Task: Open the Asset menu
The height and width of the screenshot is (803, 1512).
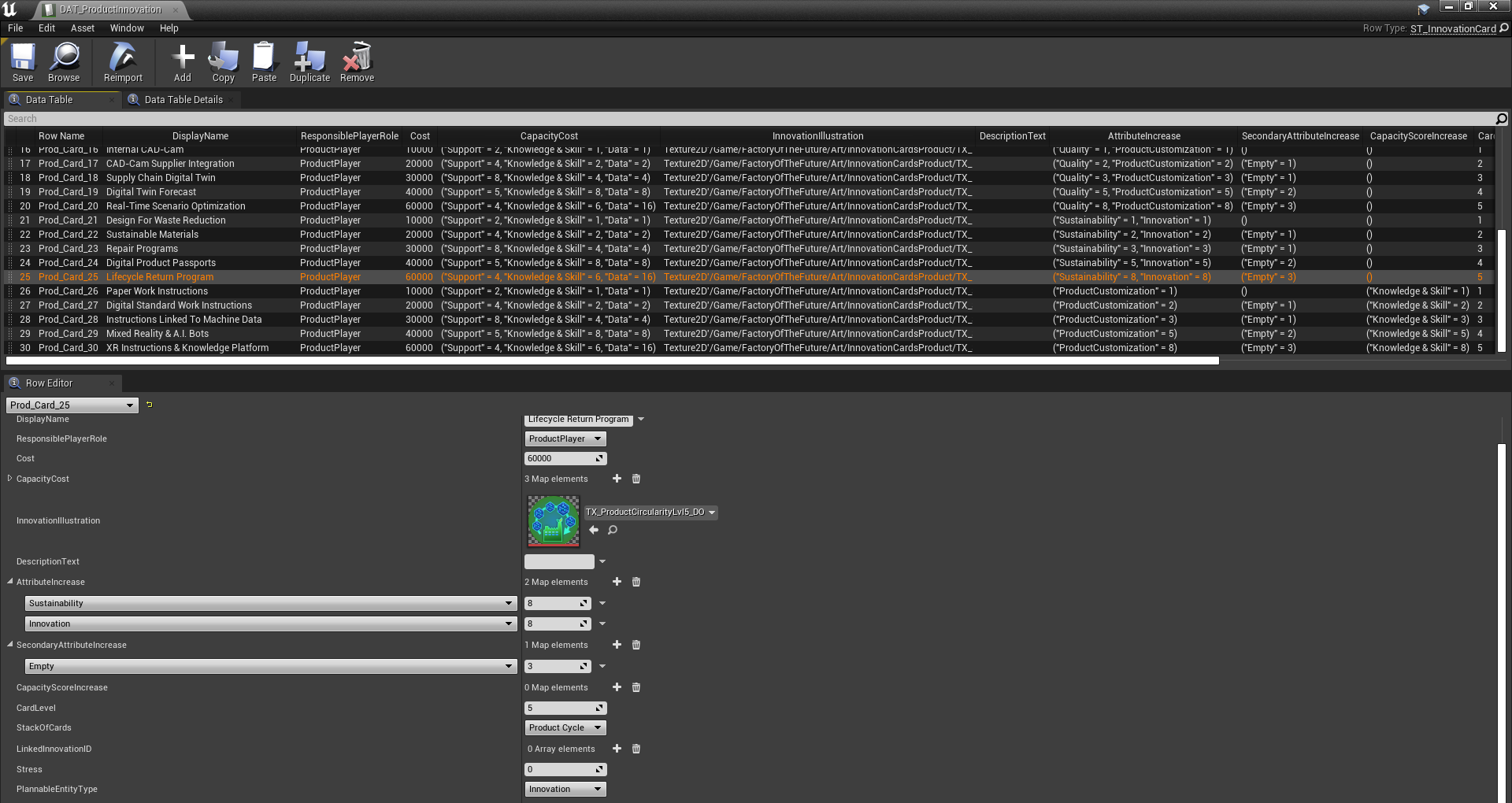Action: pyautogui.click(x=82, y=28)
